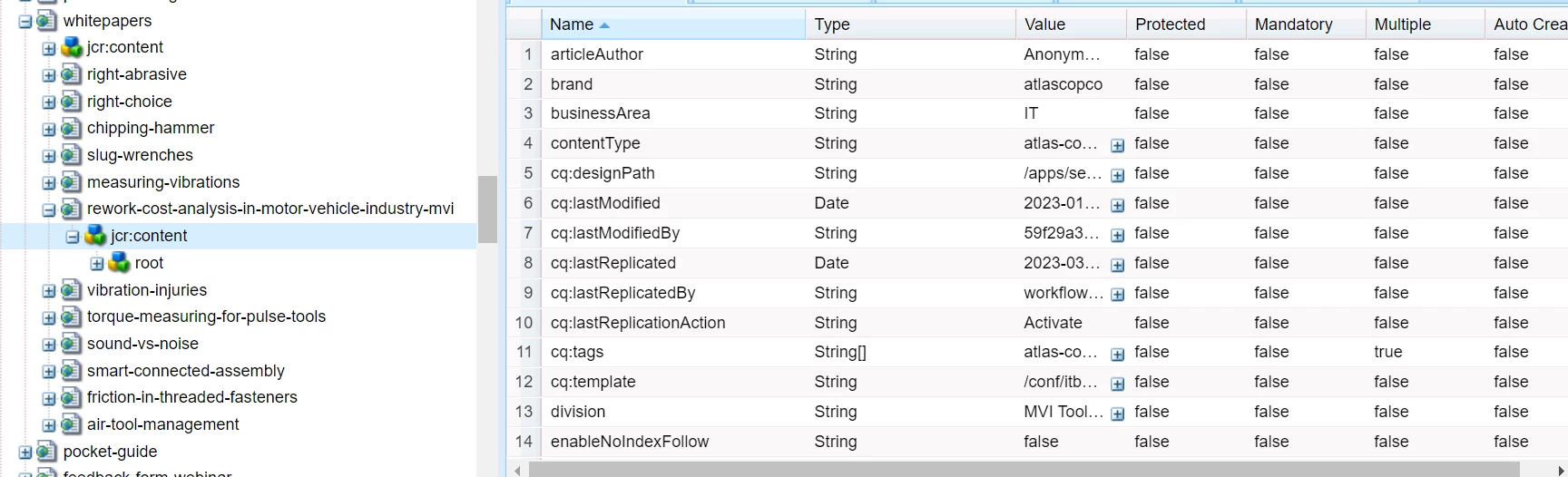Sort by the Mandatory column header
This screenshot has height=477, width=1568.
pyautogui.click(x=1306, y=24)
